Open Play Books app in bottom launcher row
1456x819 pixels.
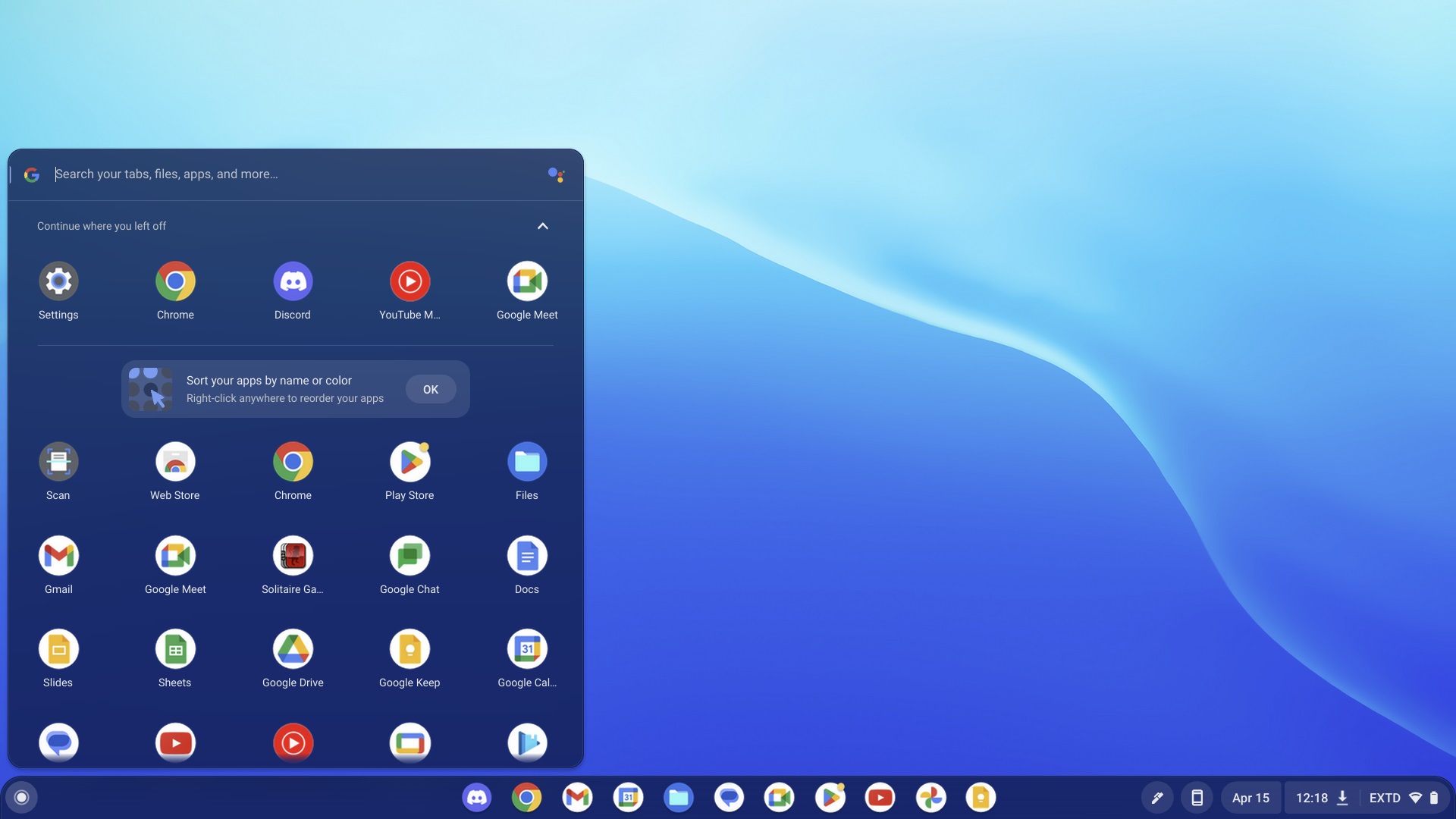click(x=527, y=742)
